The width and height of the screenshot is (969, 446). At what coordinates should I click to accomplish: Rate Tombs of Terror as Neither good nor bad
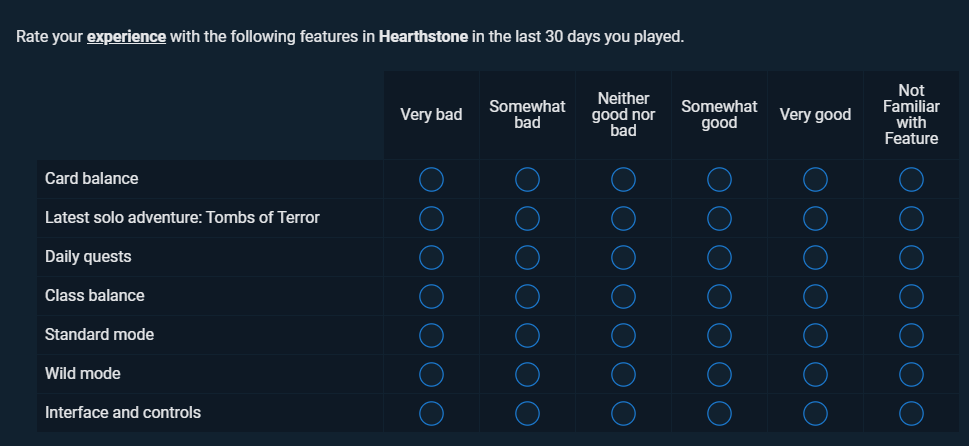623,219
